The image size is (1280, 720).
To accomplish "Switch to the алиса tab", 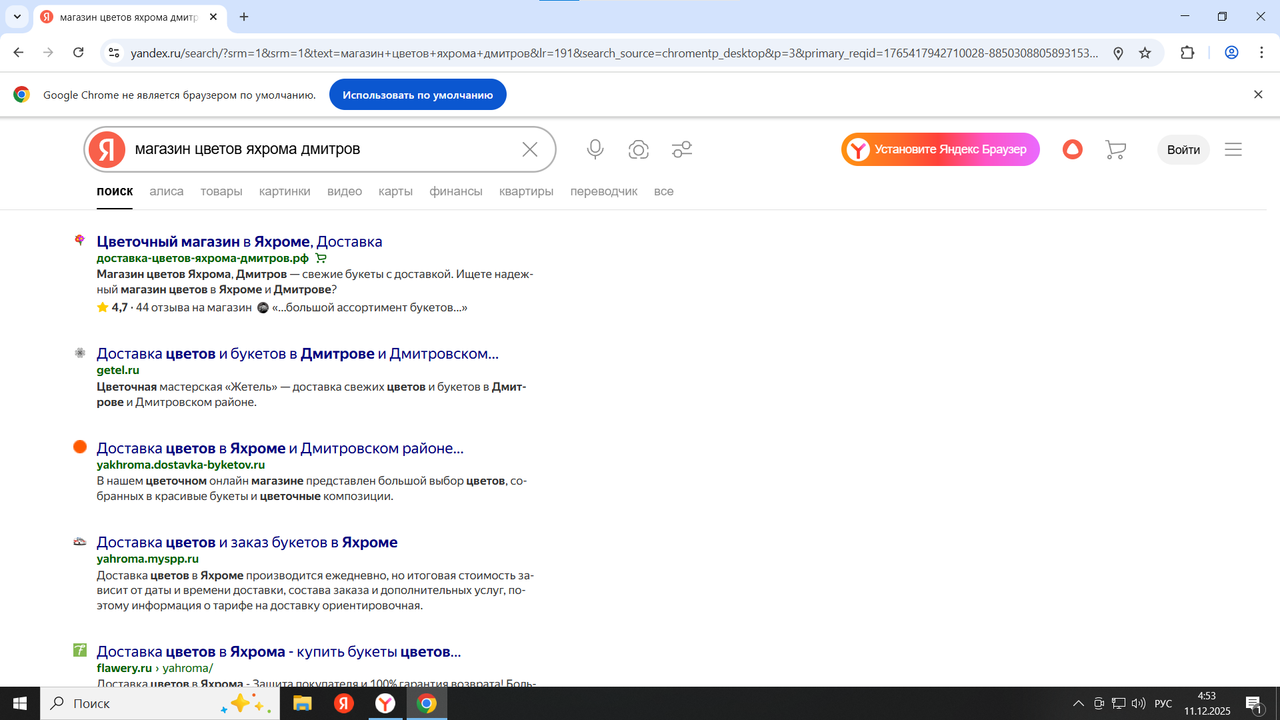I will click(166, 191).
